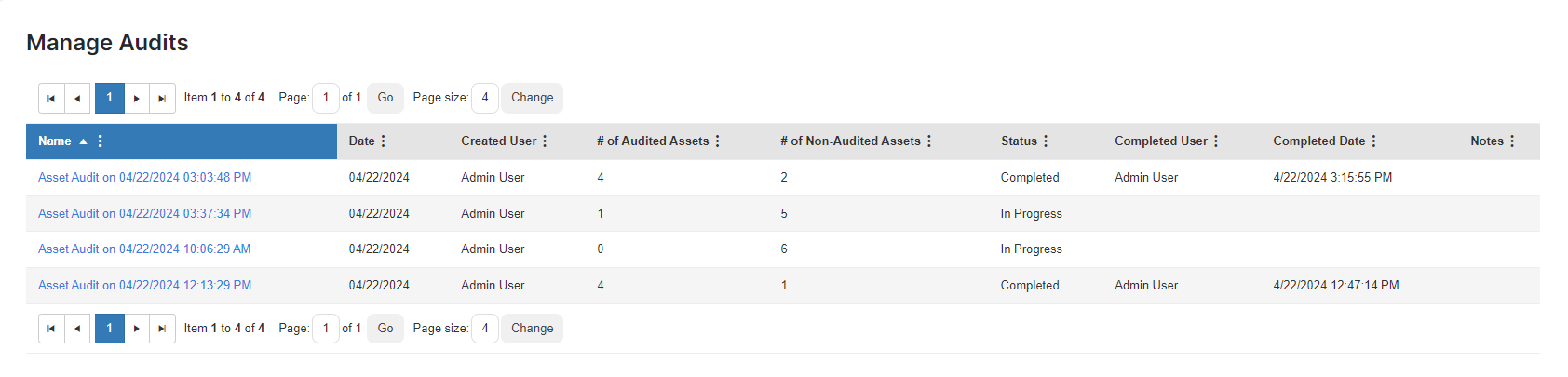
Task: Jump to last page in bottom pager
Action: pos(163,329)
